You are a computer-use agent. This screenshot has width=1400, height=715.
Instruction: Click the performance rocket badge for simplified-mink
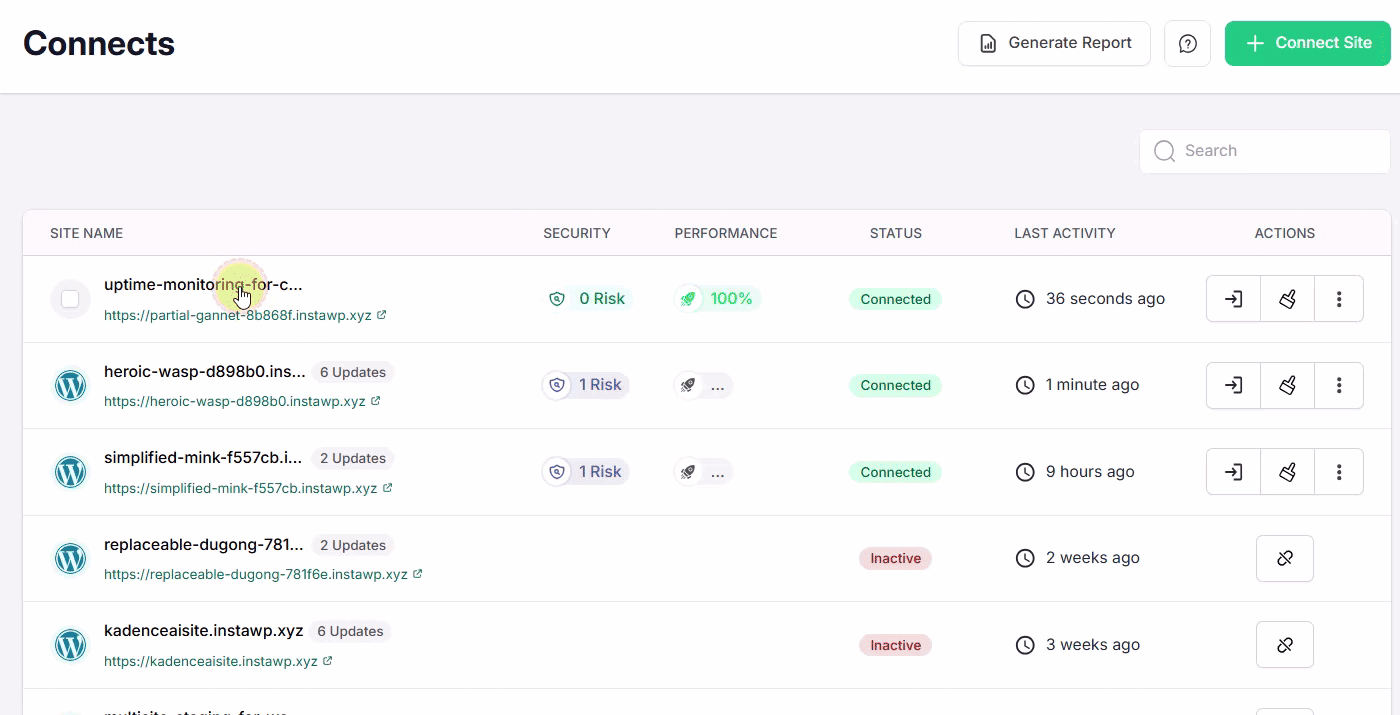[704, 471]
